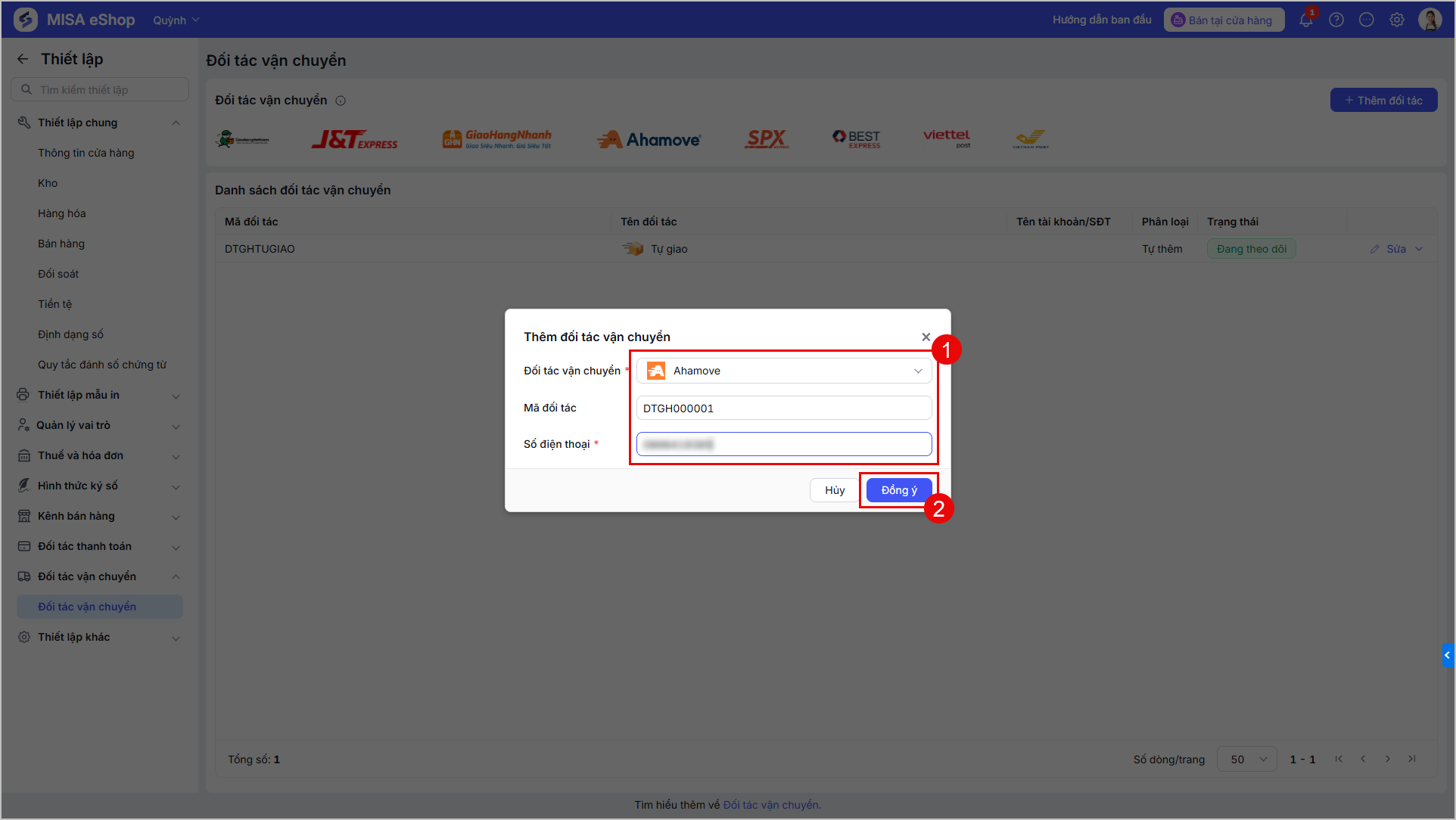
Task: Close the Thêm đối tác vận chuyển dialog
Action: [x=926, y=337]
